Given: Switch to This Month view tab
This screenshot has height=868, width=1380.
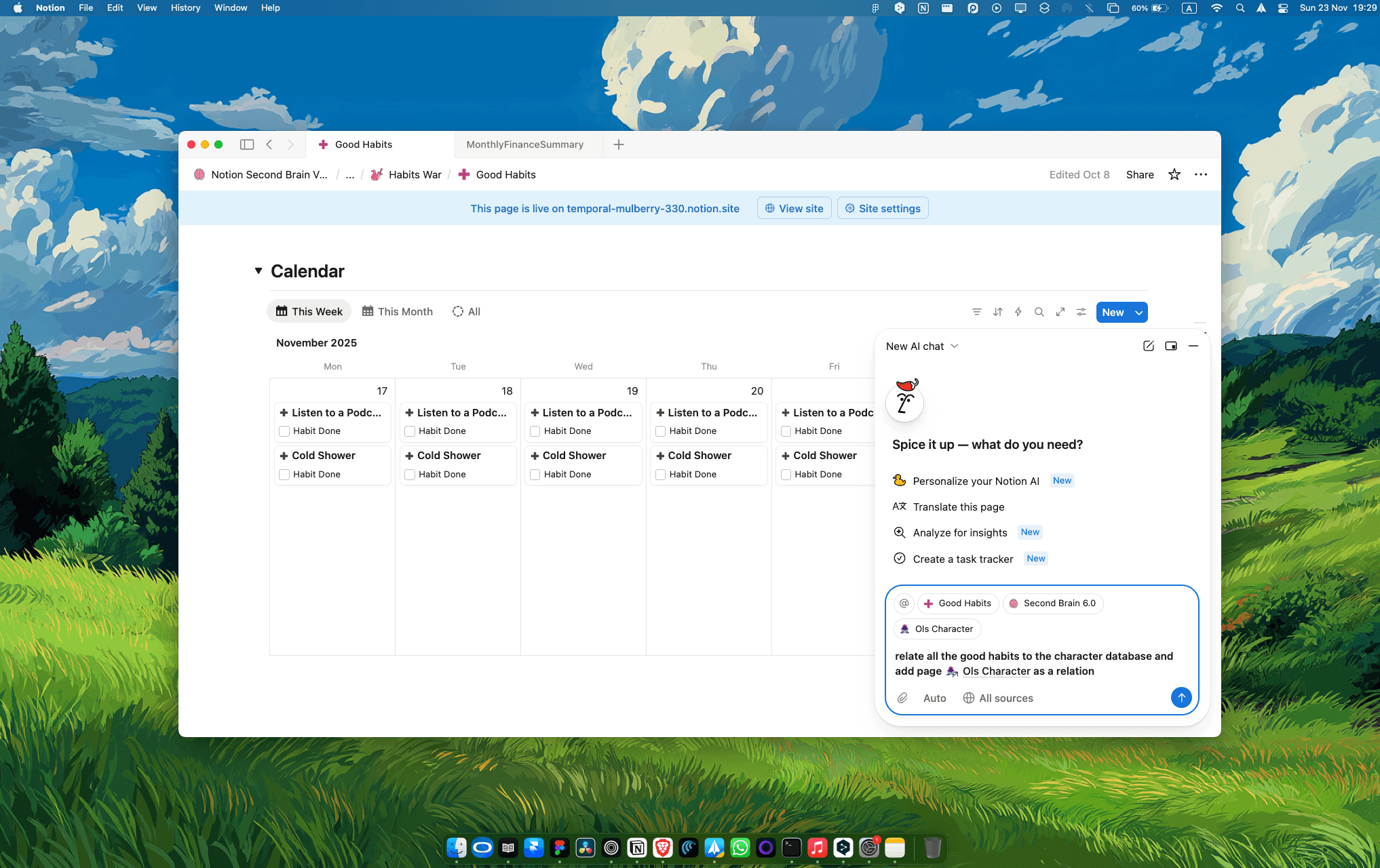Looking at the screenshot, I should pos(397,311).
